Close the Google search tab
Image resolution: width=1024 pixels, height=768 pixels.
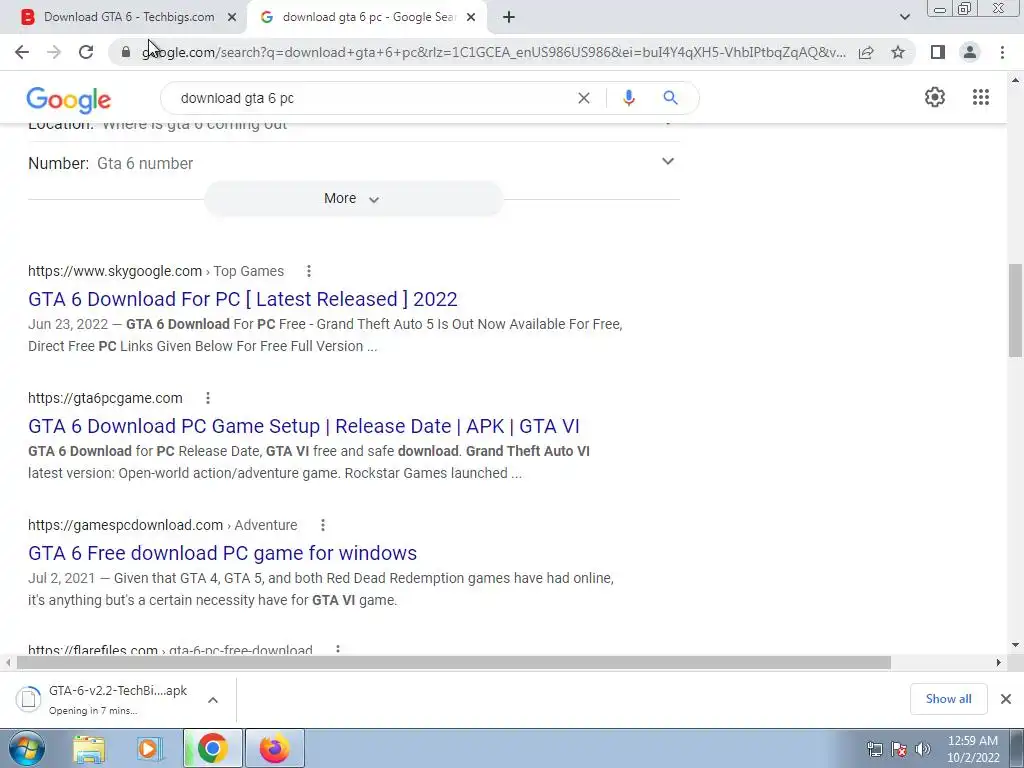click(x=471, y=18)
